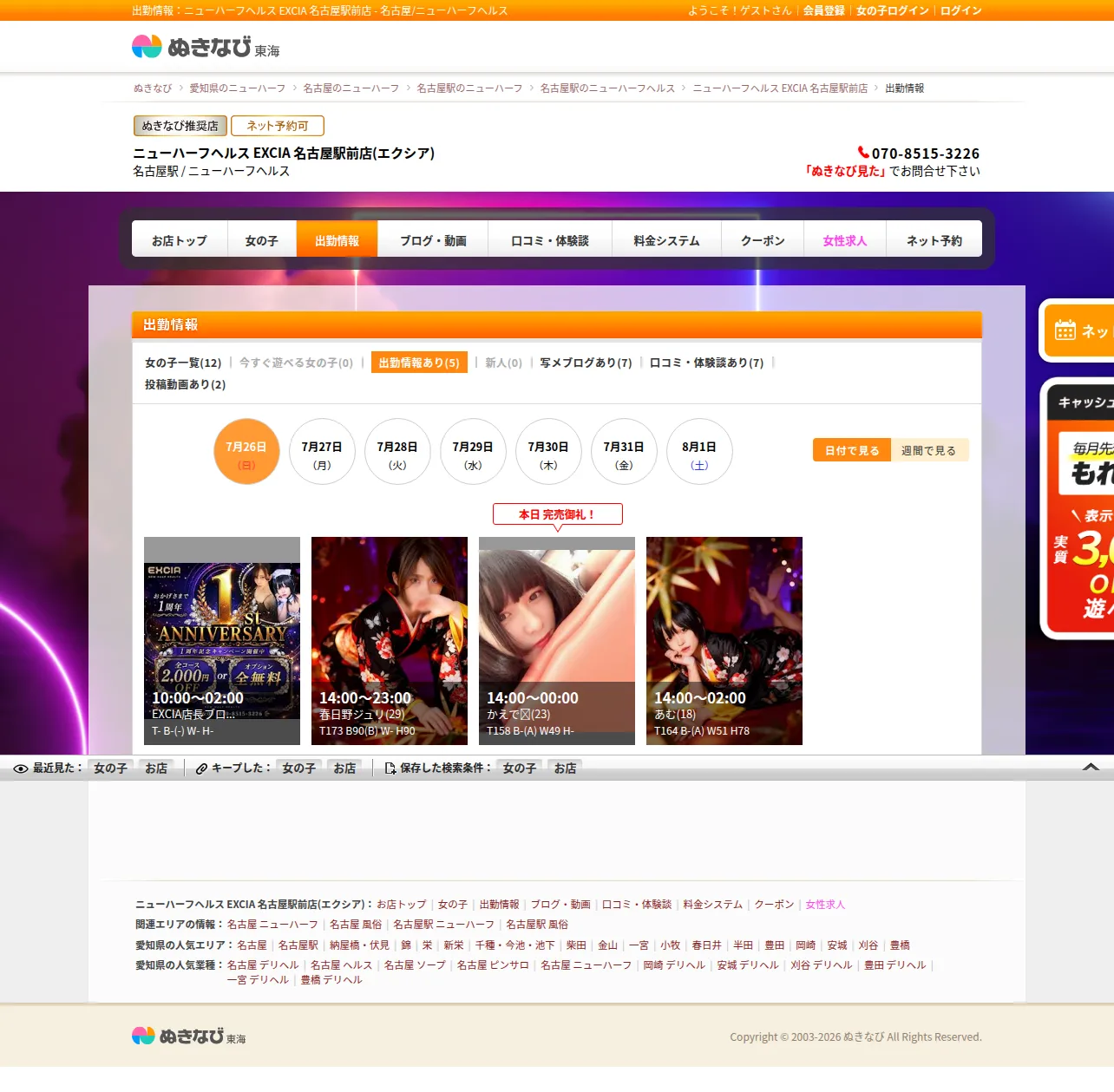The height and width of the screenshot is (1092, 1114).
Task: Click the ネット予約可 badge
Action: [x=278, y=126]
